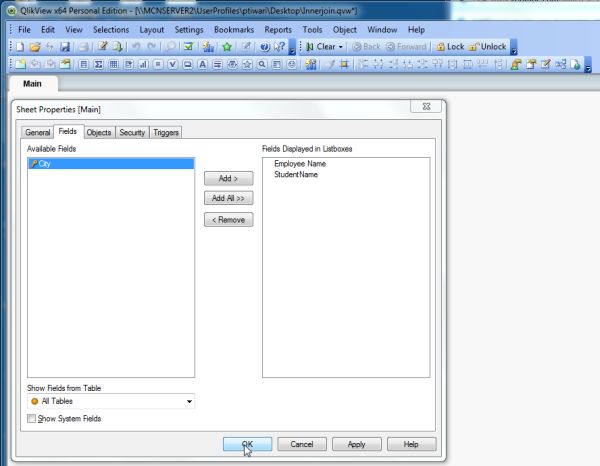Create a Search Object magnifier icon

[262, 64]
